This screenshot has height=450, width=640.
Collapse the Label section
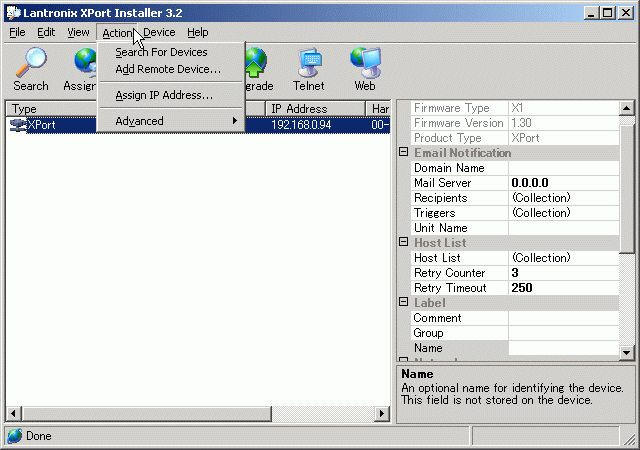pos(403,302)
